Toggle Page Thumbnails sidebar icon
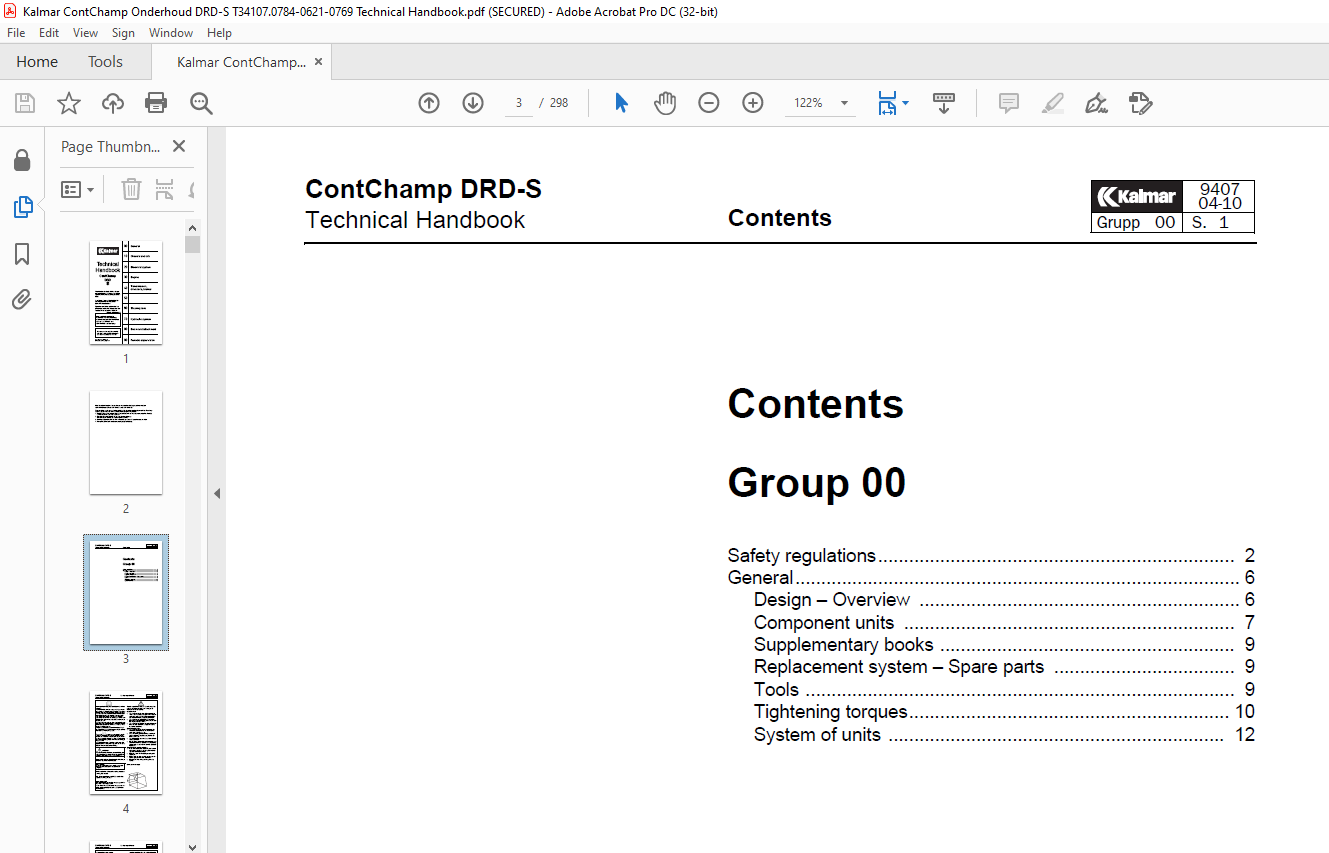Screen dimensions: 1329x853 pyautogui.click(x=22, y=207)
